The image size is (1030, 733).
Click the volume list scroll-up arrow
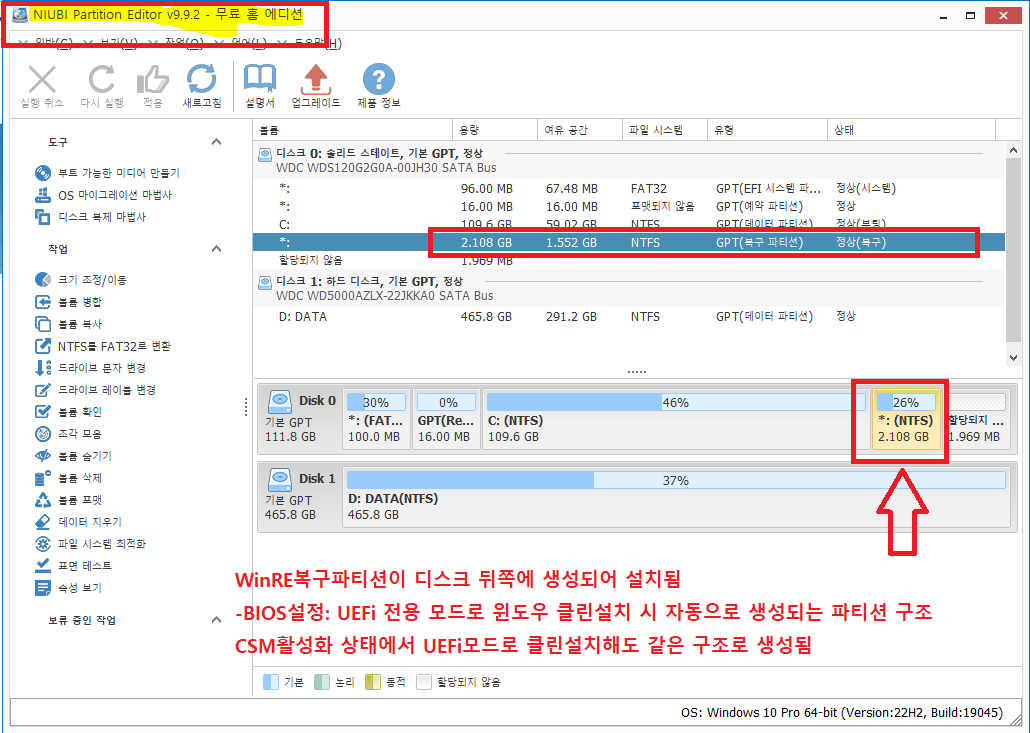pos(1013,150)
